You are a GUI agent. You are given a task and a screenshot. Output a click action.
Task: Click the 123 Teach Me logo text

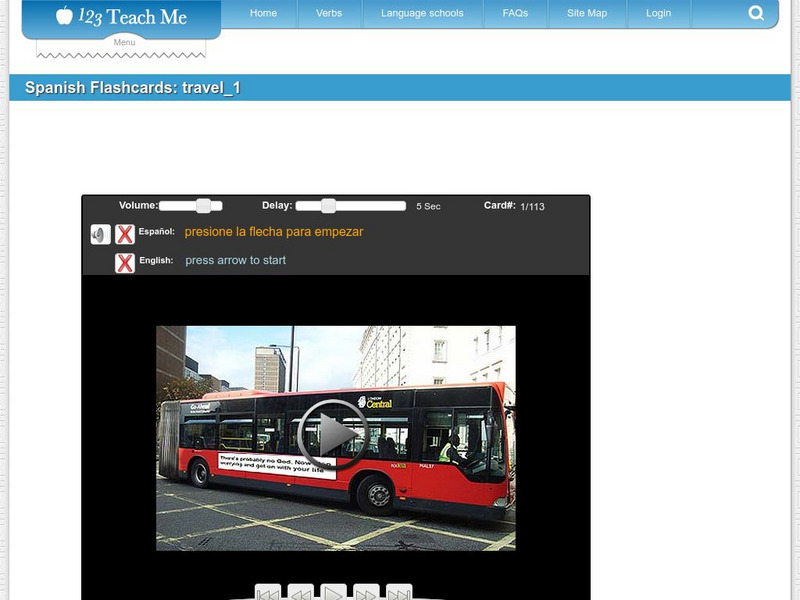point(133,16)
